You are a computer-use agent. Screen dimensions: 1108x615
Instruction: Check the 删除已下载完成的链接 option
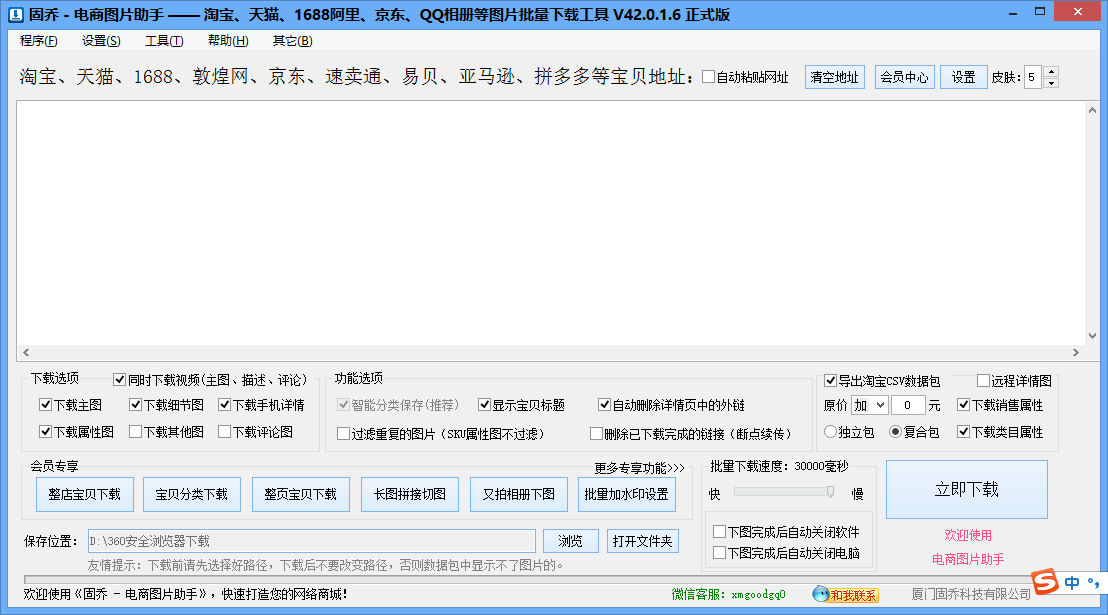(x=596, y=432)
